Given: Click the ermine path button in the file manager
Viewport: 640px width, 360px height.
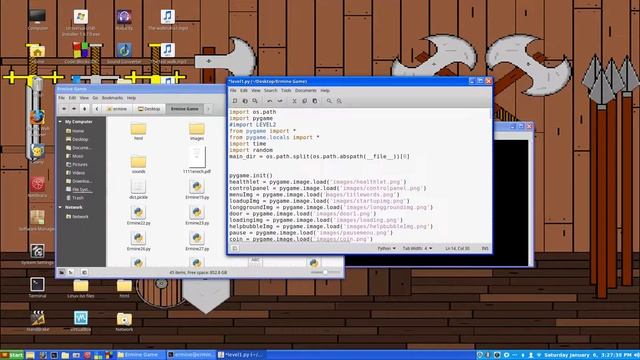Looking at the screenshot, I should tap(117, 109).
